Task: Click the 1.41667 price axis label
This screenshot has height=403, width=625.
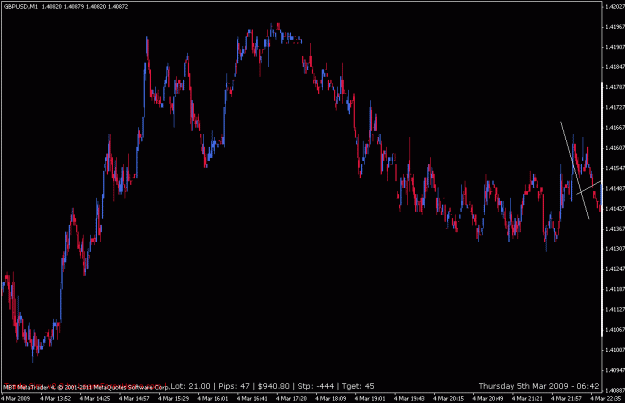Action: 614,128
